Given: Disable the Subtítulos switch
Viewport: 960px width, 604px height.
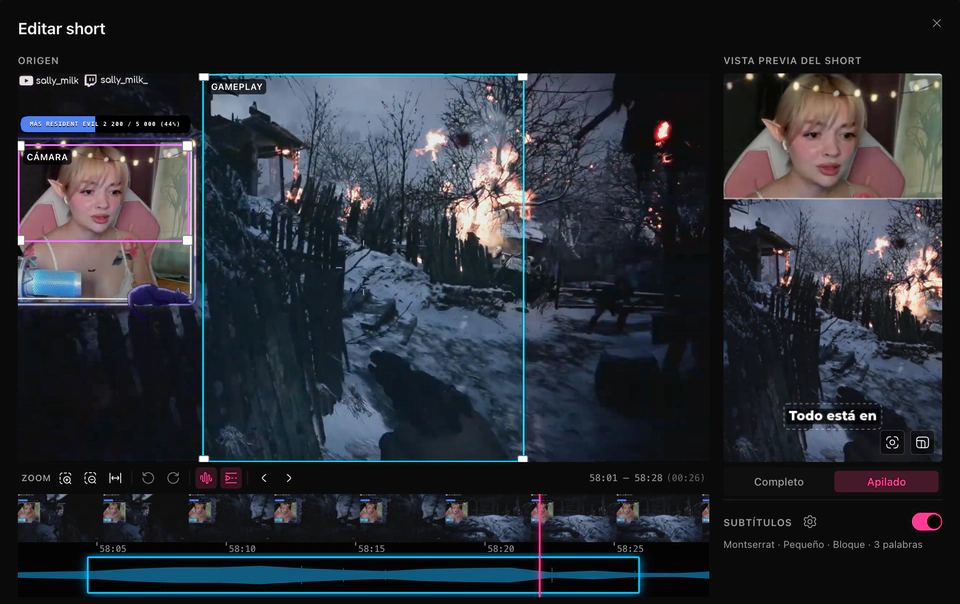Looking at the screenshot, I should pyautogui.click(x=926, y=522).
